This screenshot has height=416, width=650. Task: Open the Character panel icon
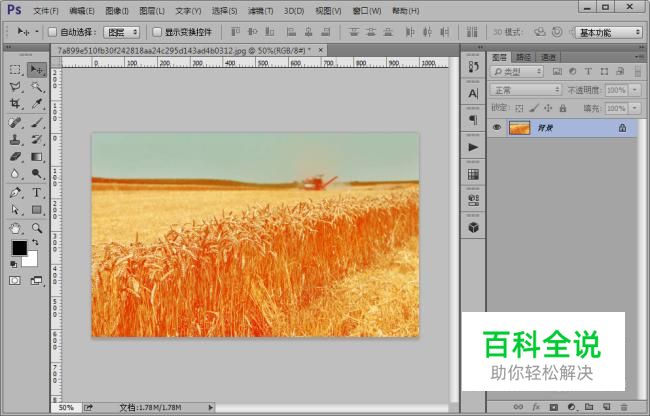pos(473,94)
